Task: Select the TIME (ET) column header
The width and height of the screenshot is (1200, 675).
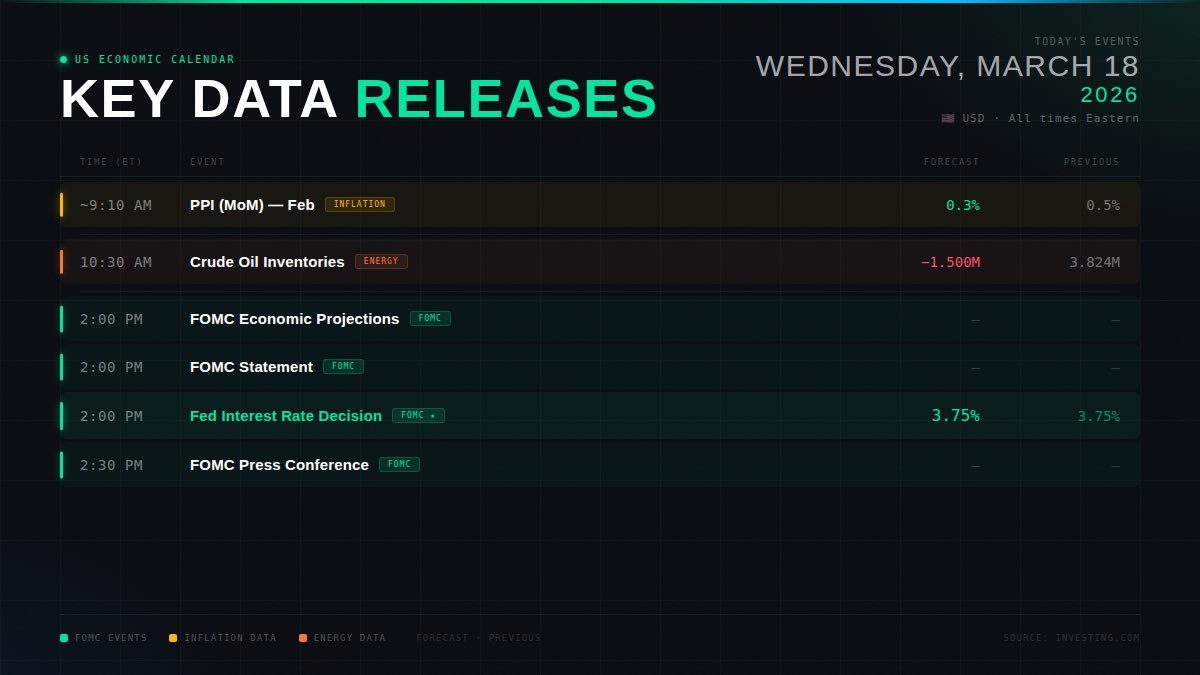Action: tap(110, 161)
